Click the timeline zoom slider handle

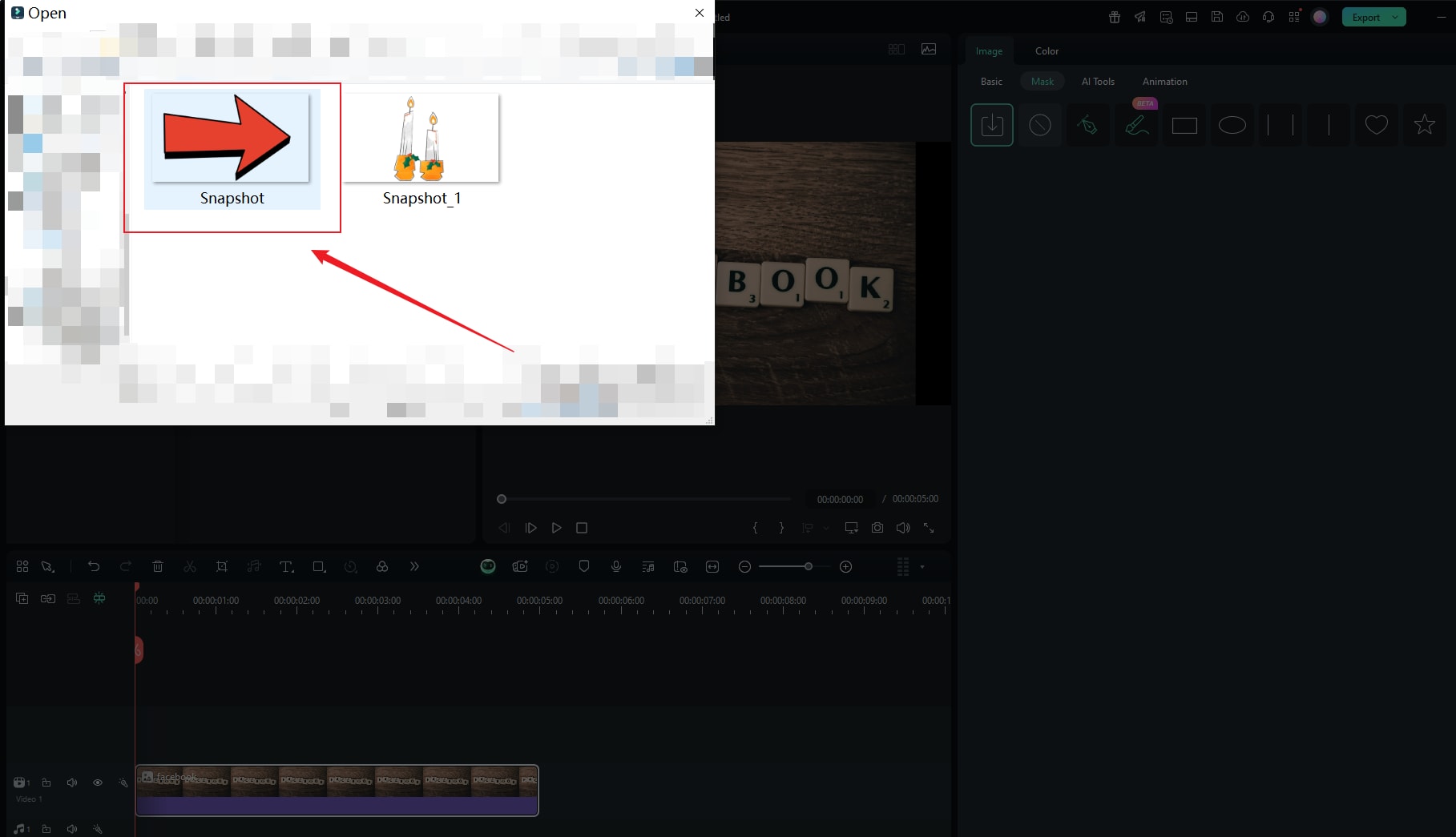pyautogui.click(x=809, y=566)
